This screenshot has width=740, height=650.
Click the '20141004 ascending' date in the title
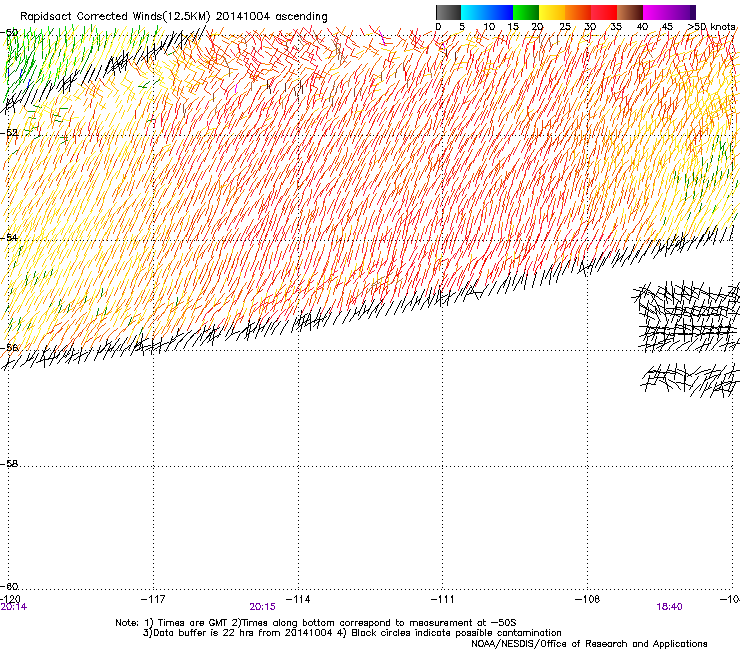[271, 17]
